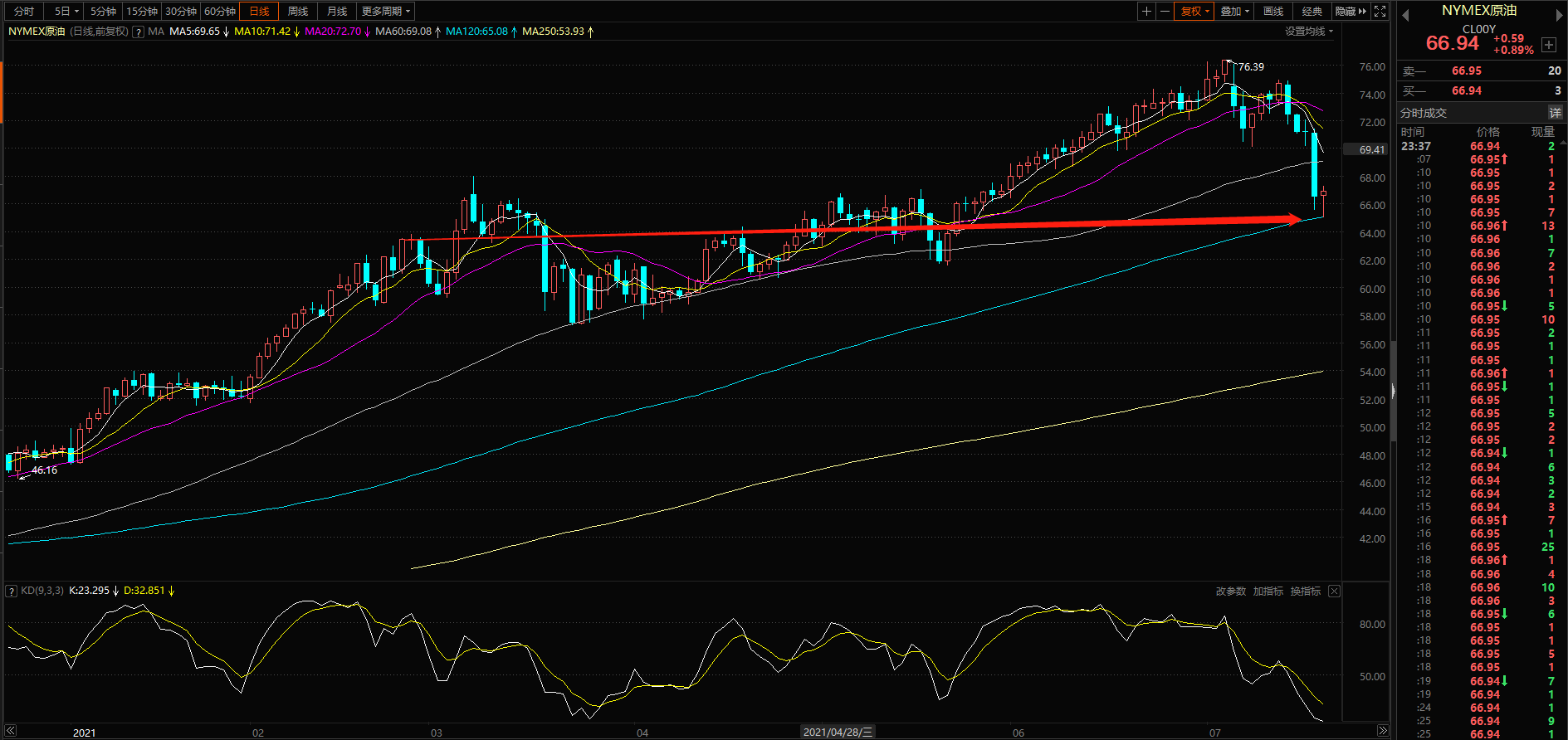
Task: Click 改参数 in KD panel
Action: 1231,591
